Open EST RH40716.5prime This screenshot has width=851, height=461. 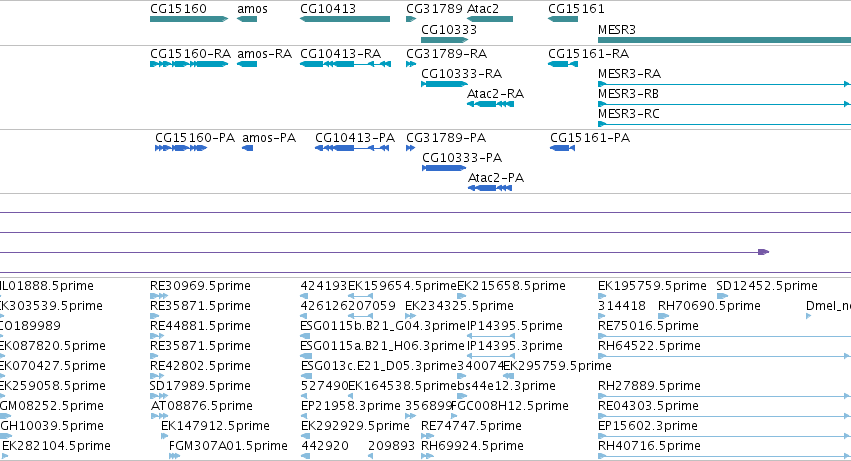tap(649, 446)
